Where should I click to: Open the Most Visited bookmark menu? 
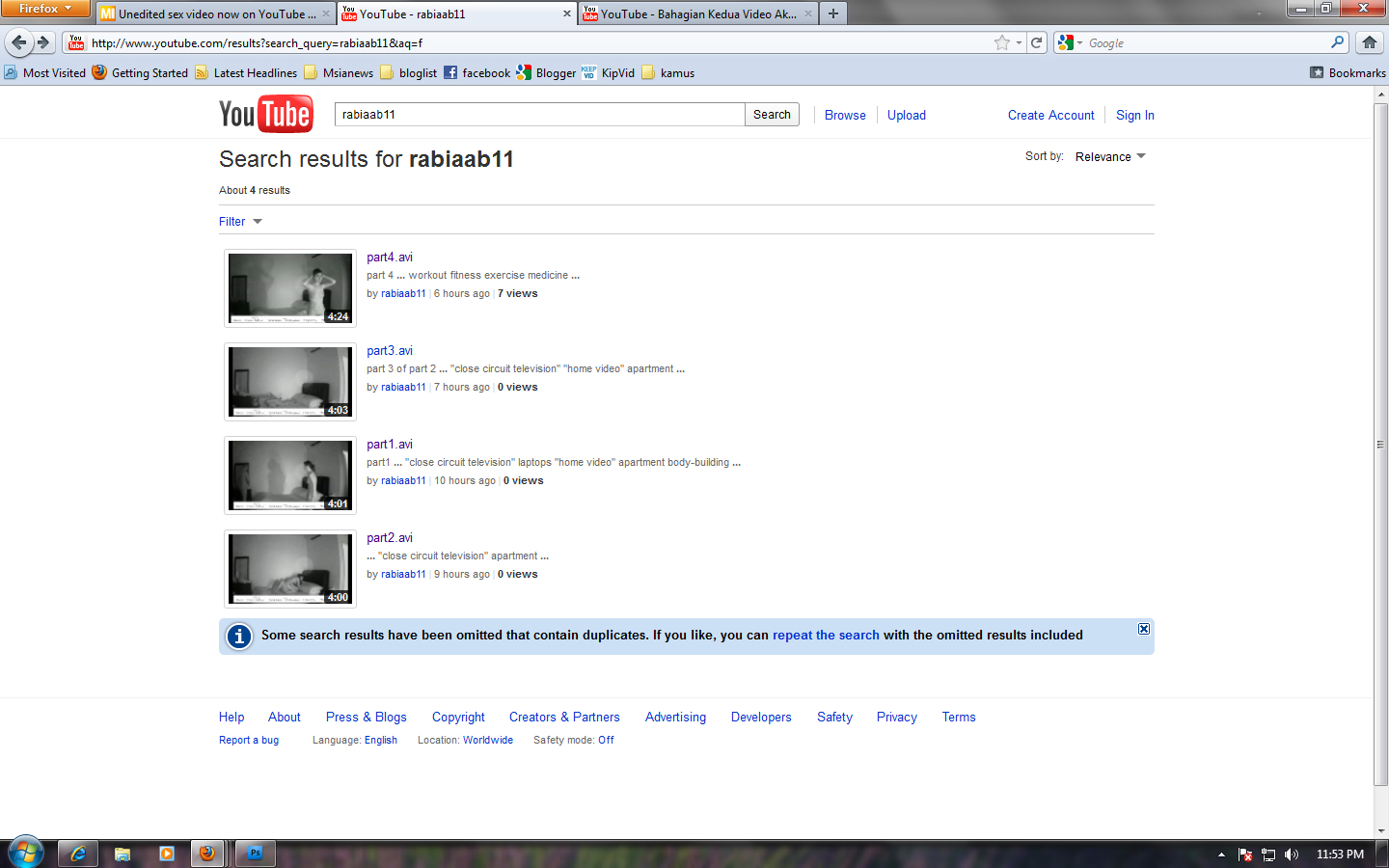tap(44, 72)
